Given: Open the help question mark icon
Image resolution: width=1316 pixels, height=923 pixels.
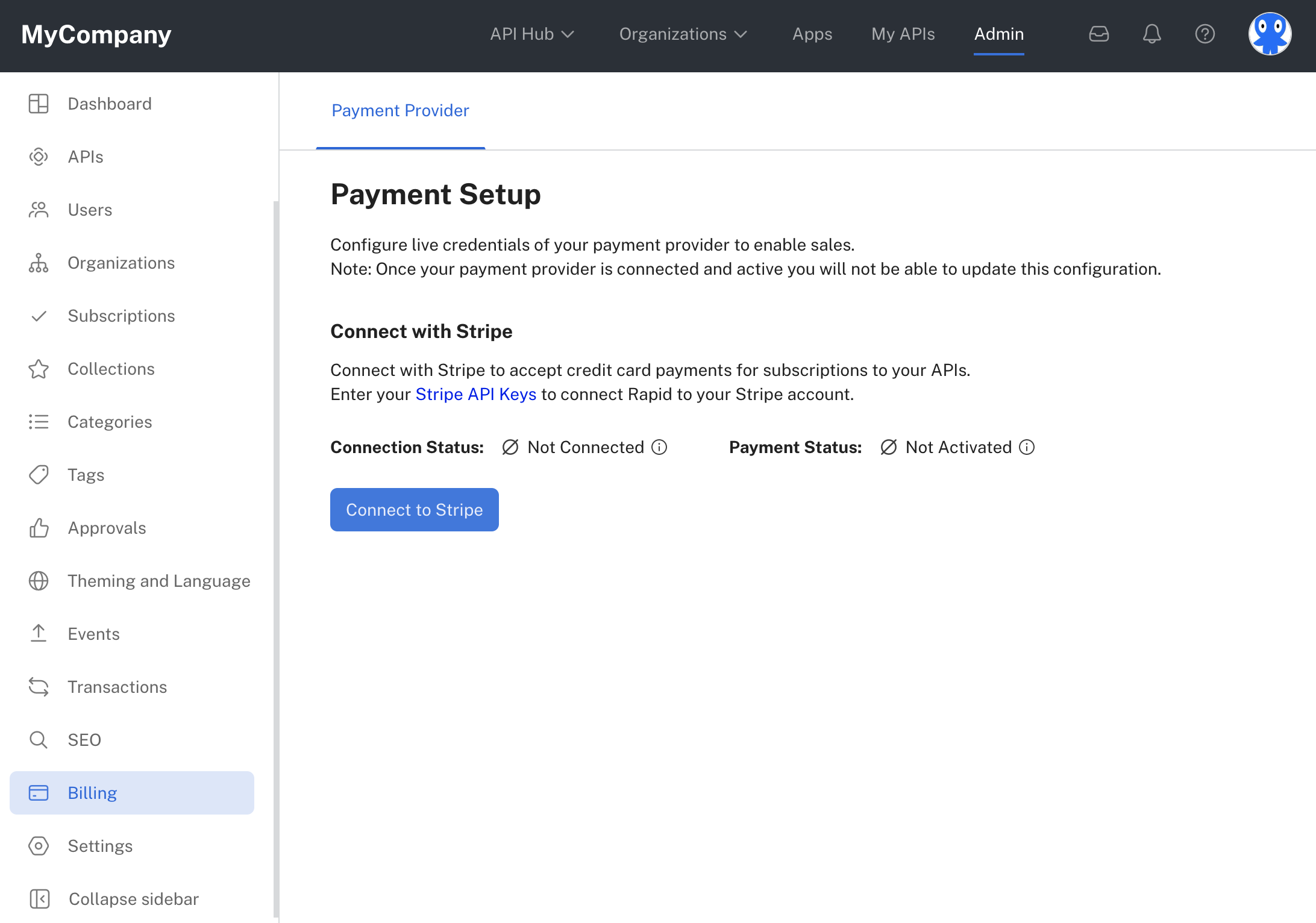Looking at the screenshot, I should (x=1205, y=34).
